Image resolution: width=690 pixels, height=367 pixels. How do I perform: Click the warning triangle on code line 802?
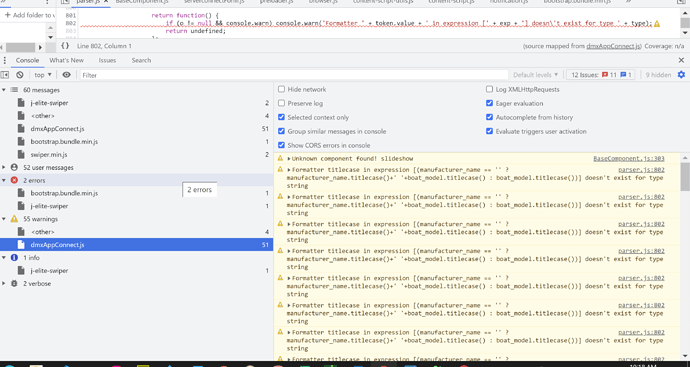pos(657,24)
